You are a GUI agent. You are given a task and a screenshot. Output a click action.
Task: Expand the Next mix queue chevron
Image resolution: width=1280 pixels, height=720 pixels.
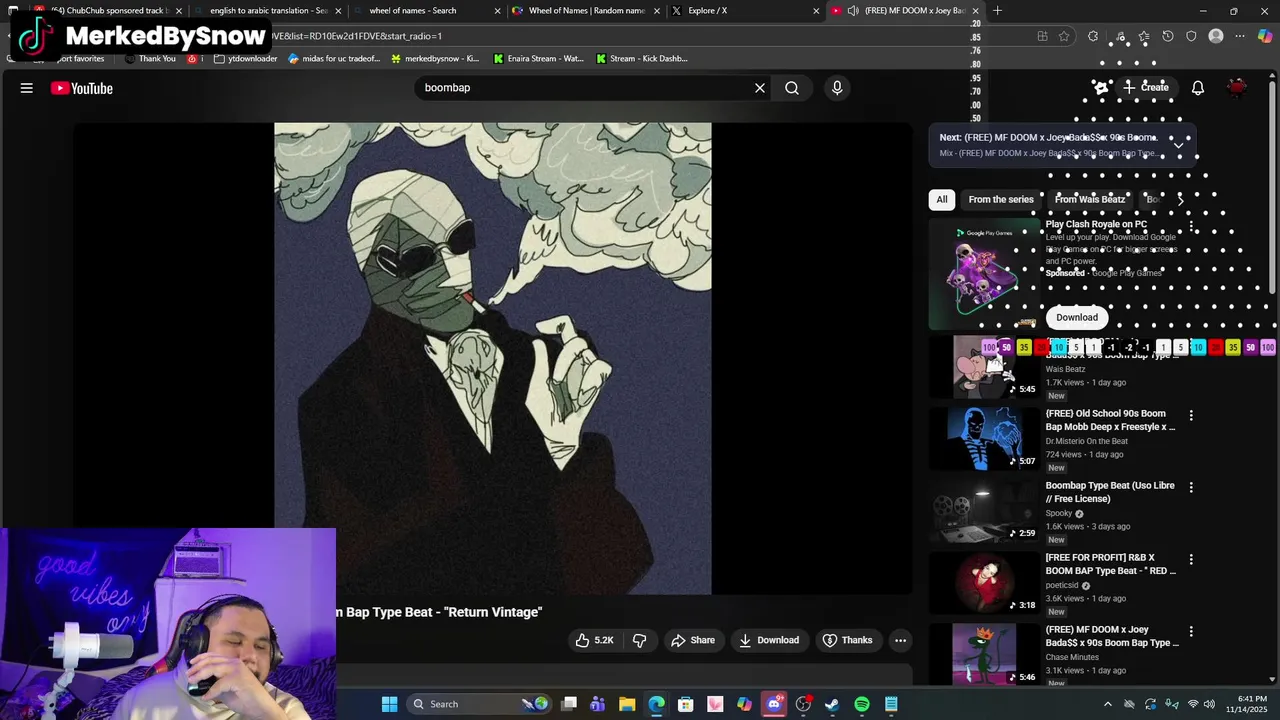pyautogui.click(x=1178, y=145)
